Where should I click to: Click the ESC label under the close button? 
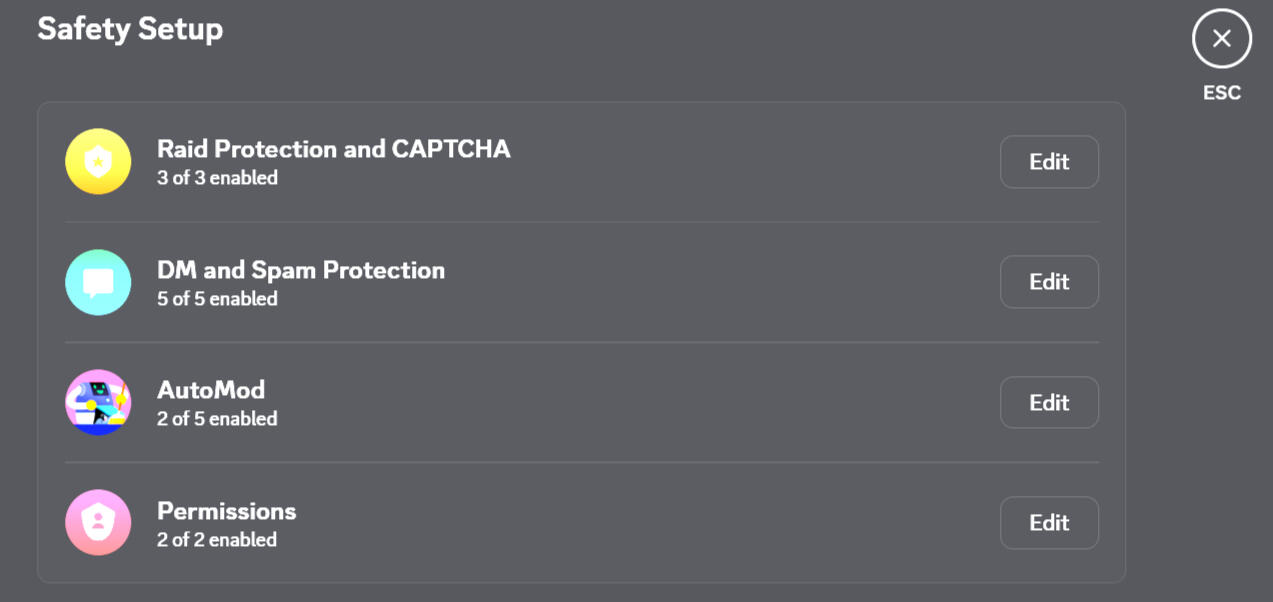click(1221, 93)
